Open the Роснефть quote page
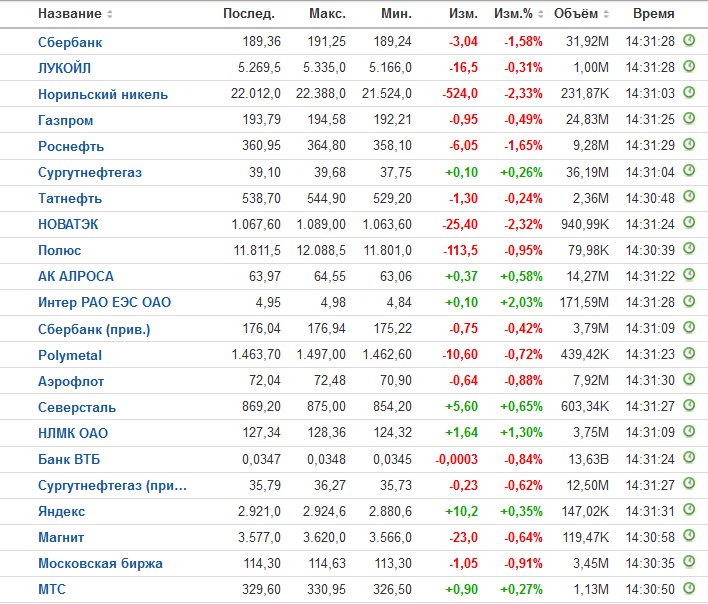708x604 pixels. coord(71,146)
